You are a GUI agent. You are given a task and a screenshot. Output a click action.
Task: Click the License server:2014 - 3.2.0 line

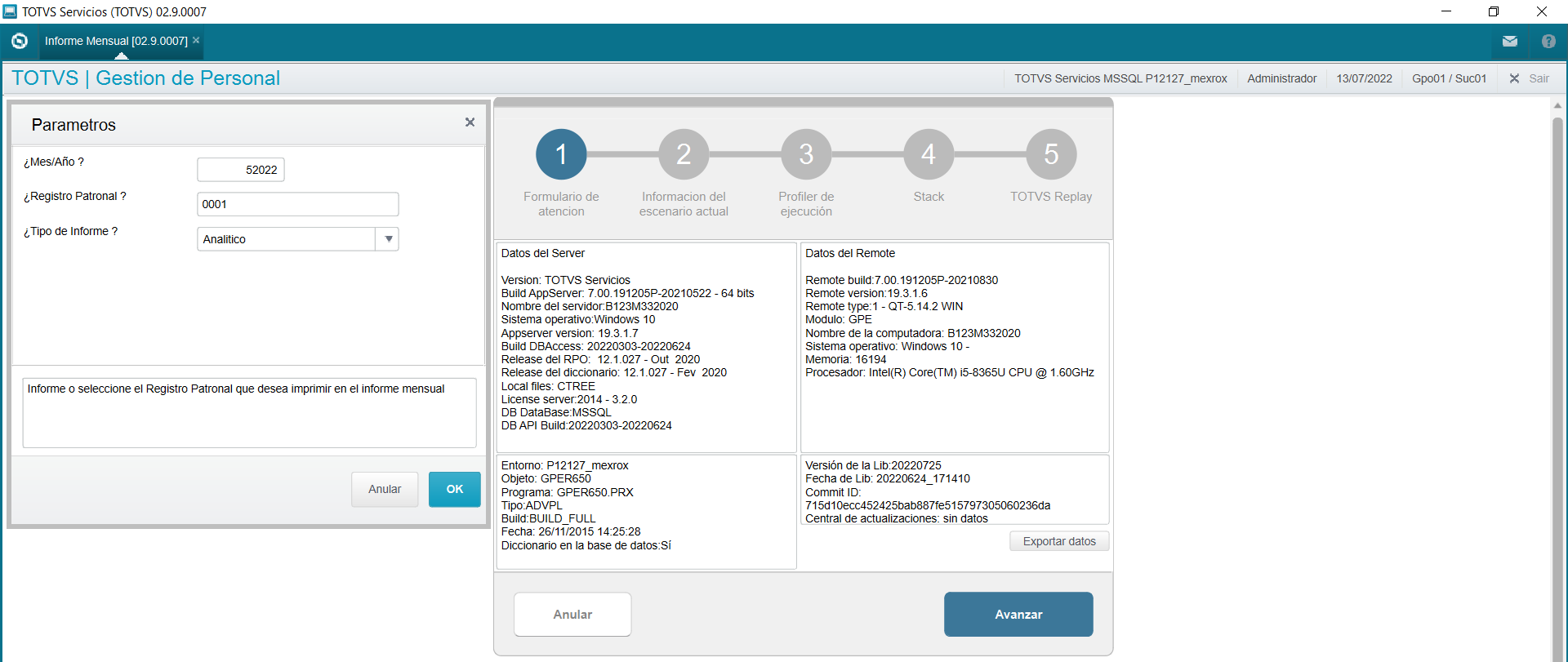click(569, 399)
